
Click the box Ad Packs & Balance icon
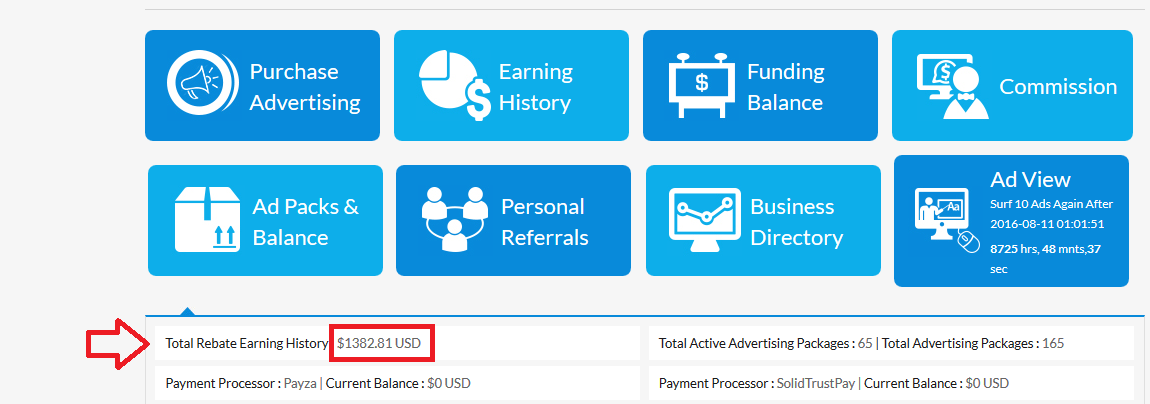tap(204, 220)
